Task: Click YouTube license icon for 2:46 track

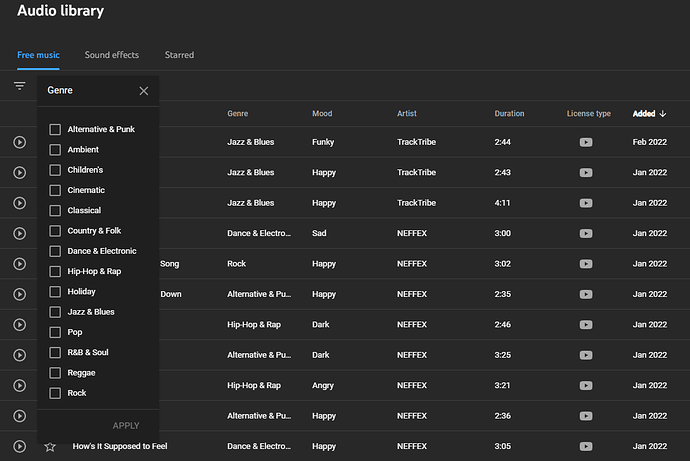Action: pos(586,325)
